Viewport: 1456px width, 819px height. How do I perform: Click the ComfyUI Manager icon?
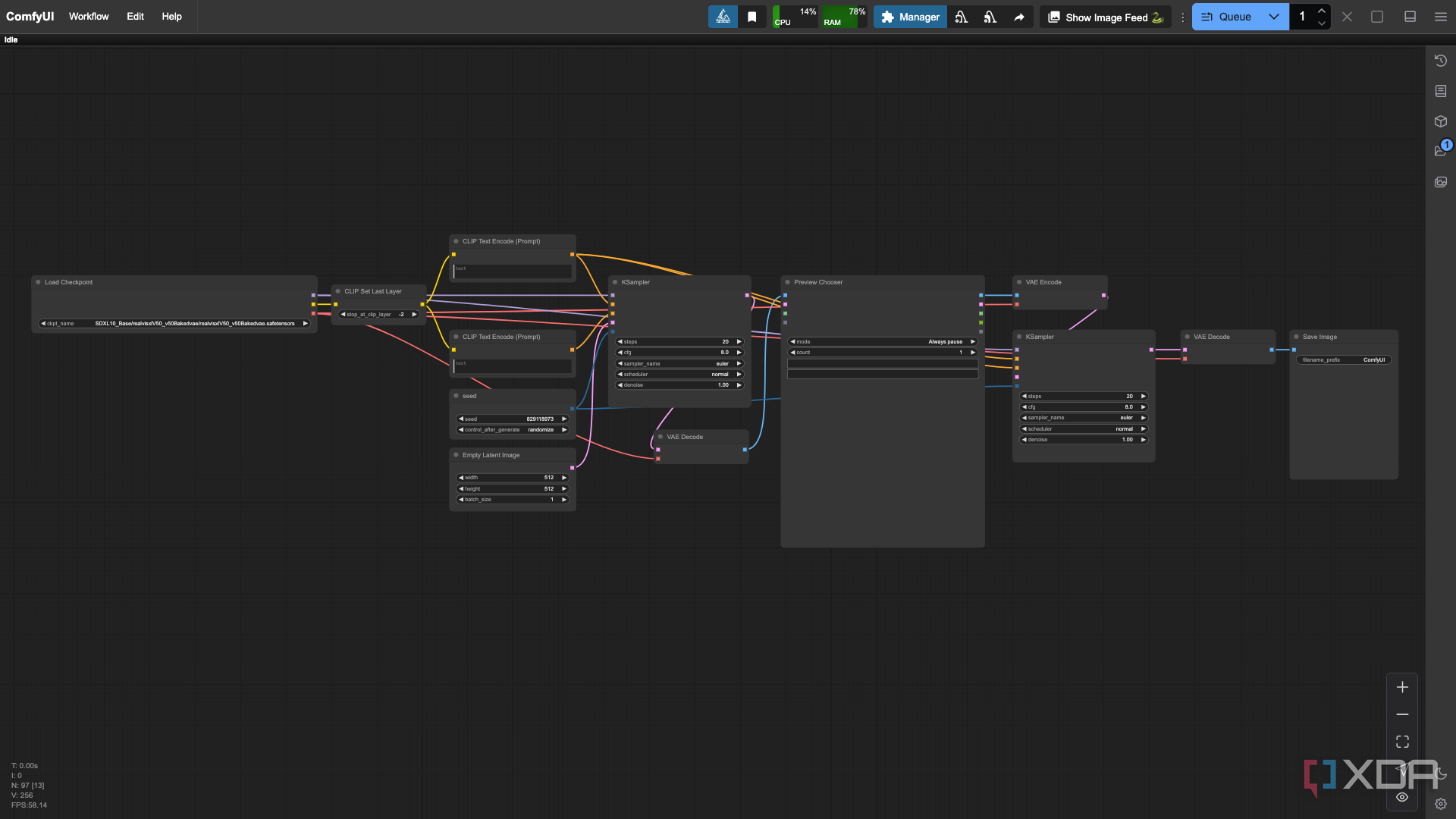908,16
